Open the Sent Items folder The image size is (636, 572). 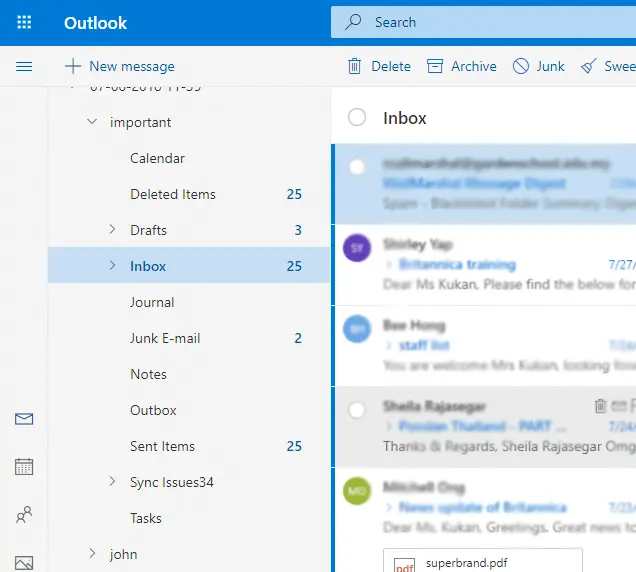[162, 446]
